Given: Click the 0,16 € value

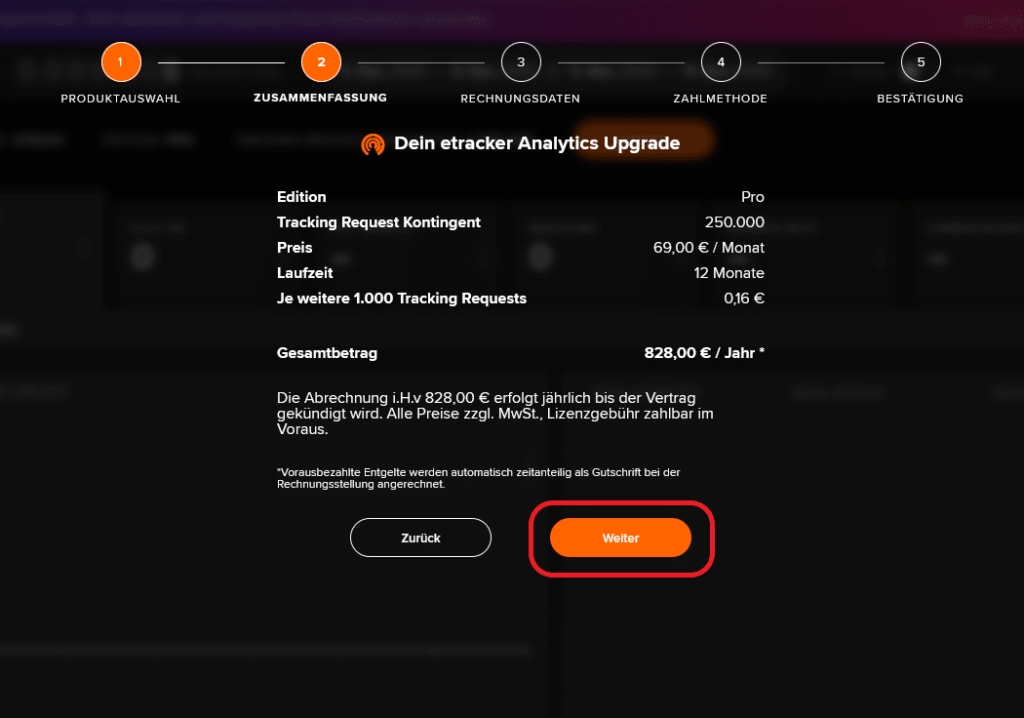Looking at the screenshot, I should pos(744,299).
